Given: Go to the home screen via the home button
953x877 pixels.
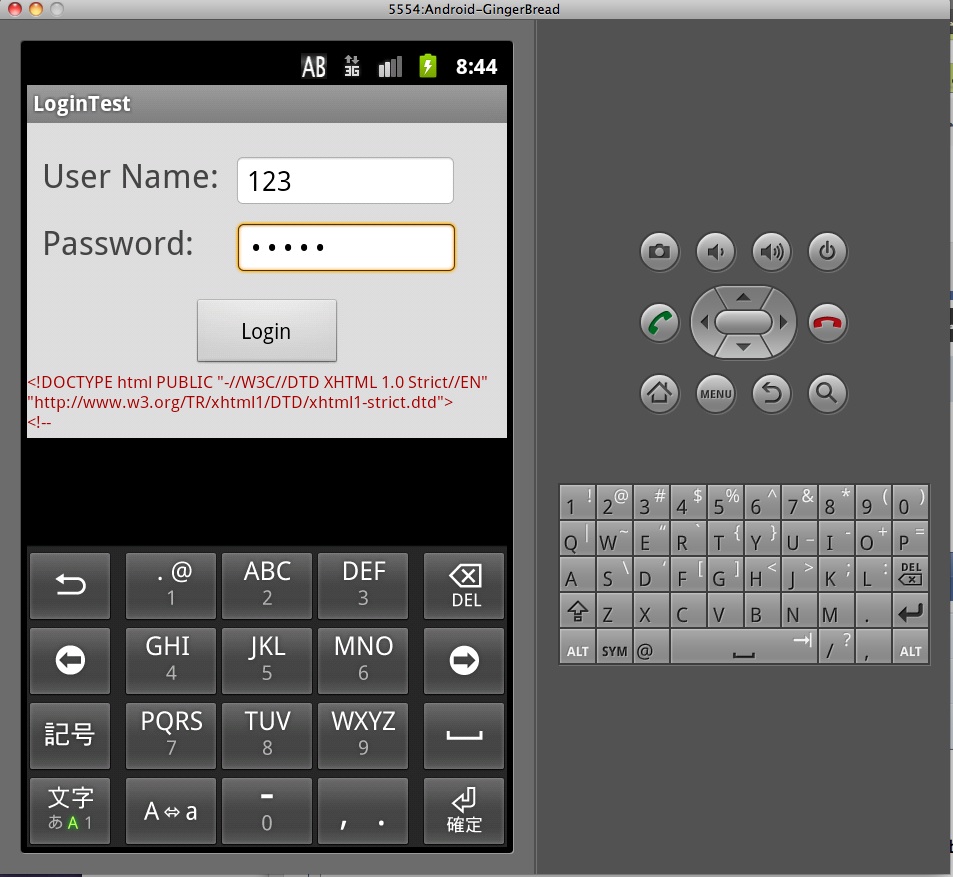Looking at the screenshot, I should (x=659, y=393).
